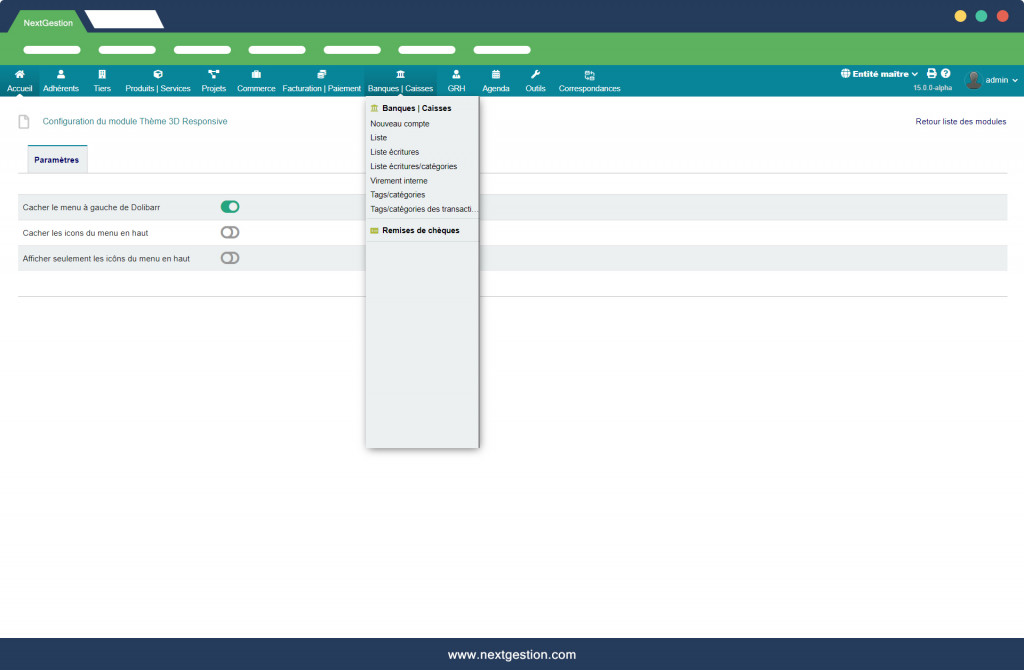Open 'Remises de chèques' menu section
The image size is (1024, 670).
point(420,231)
